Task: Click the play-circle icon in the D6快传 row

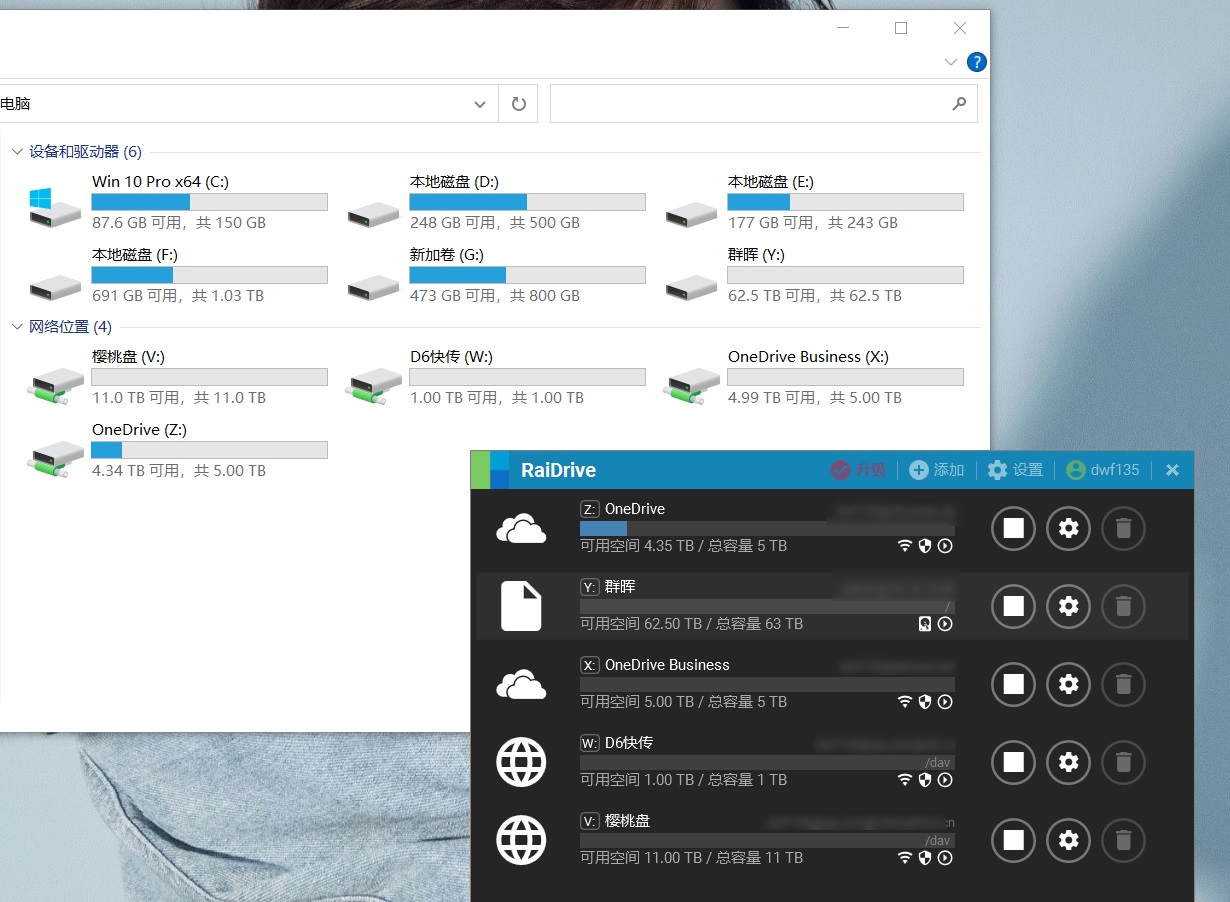Action: pyautogui.click(x=945, y=780)
